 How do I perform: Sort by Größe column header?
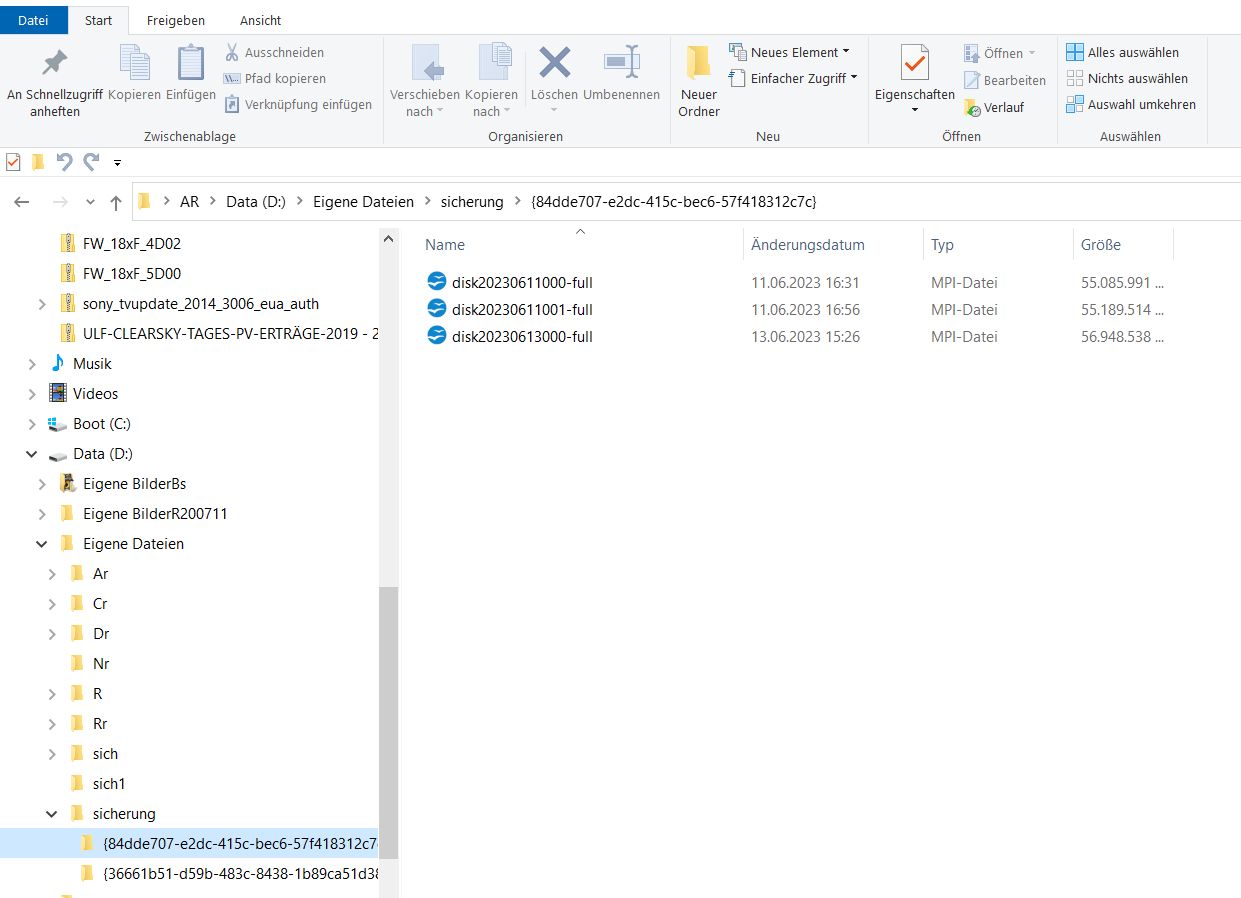[x=1101, y=244]
